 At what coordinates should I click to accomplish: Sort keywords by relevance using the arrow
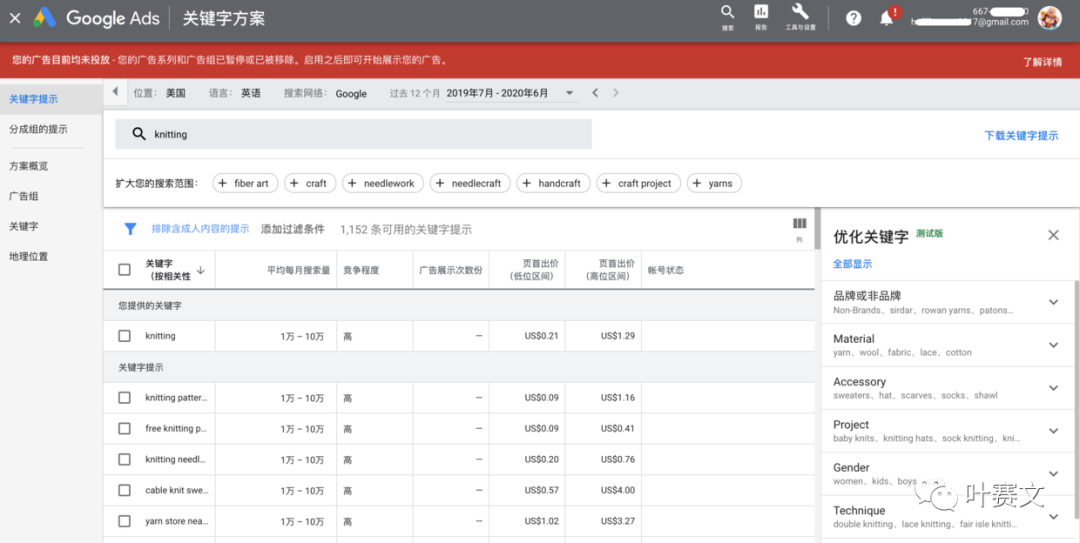200,270
